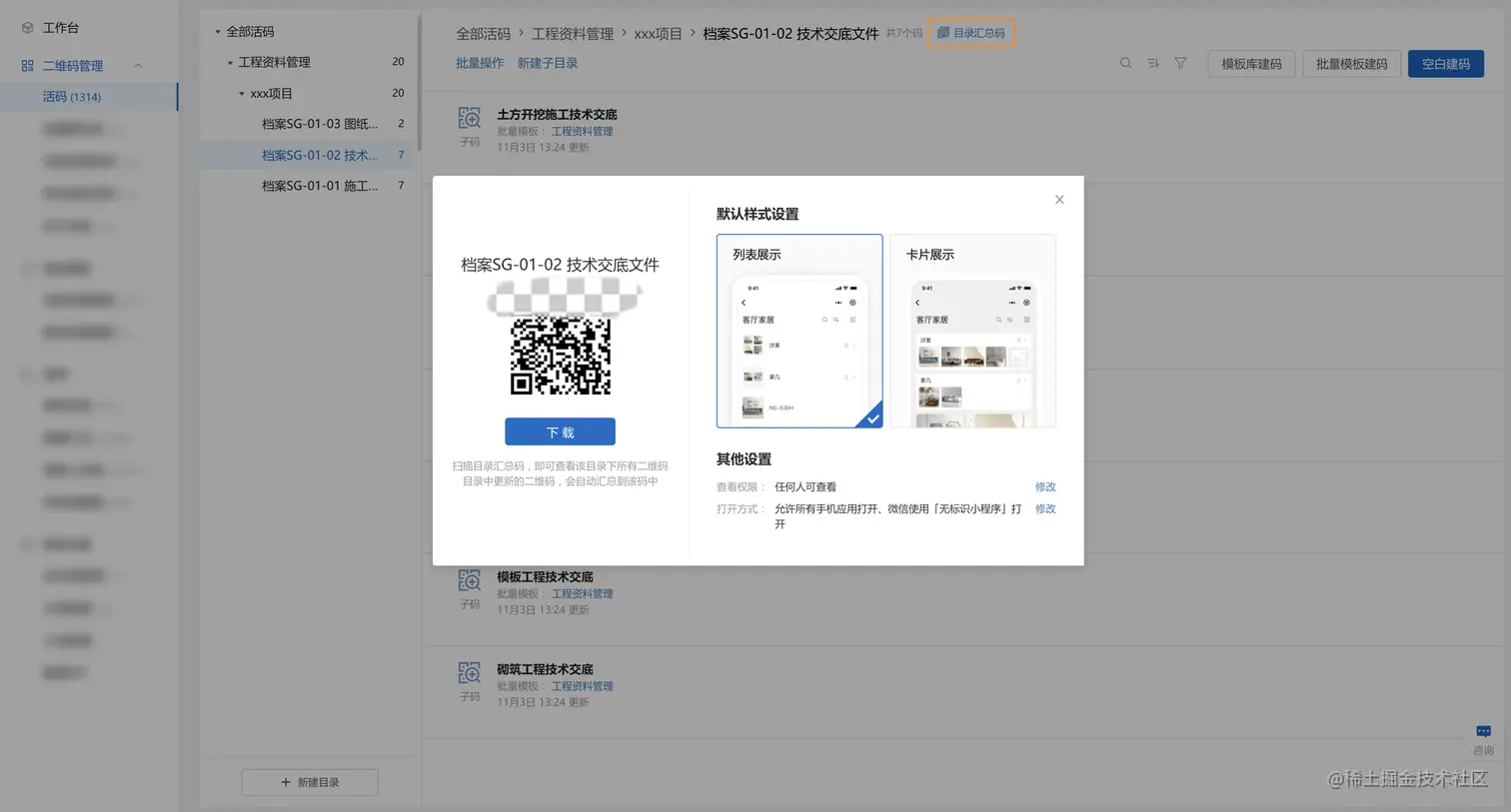
Task: Click the 批量模板建码 button
Action: coord(1351,64)
